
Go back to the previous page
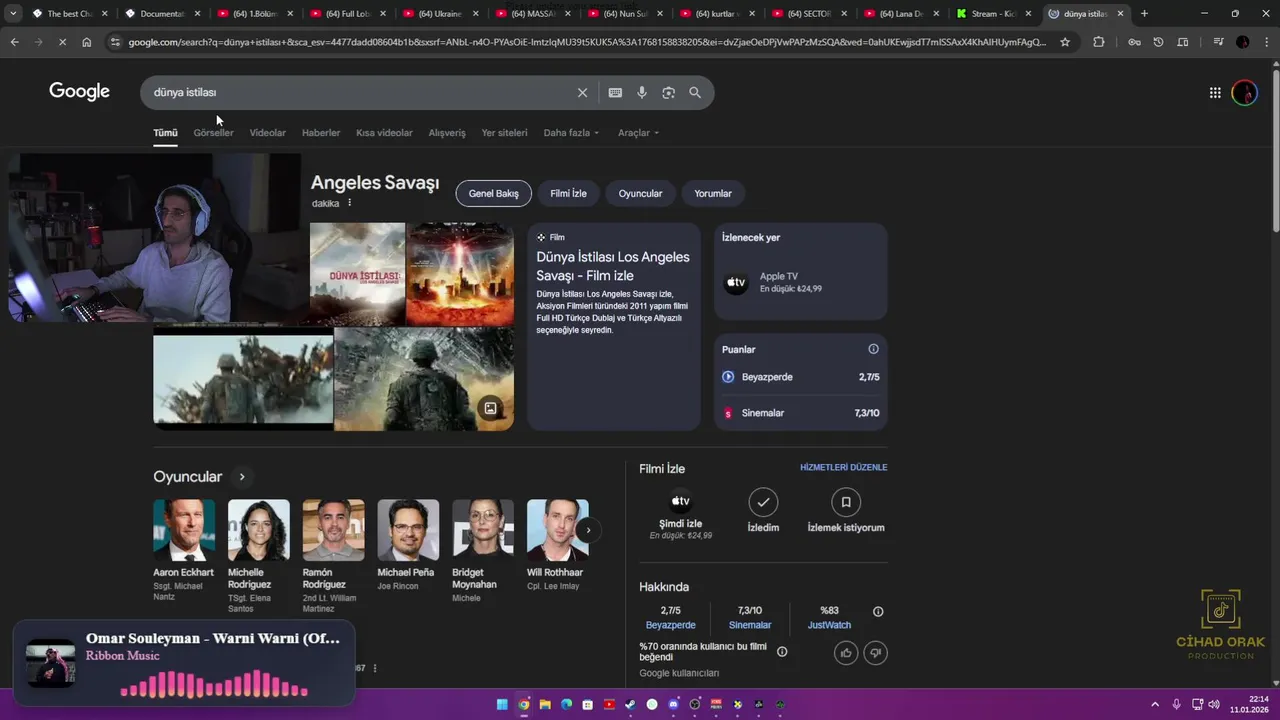coord(14,42)
